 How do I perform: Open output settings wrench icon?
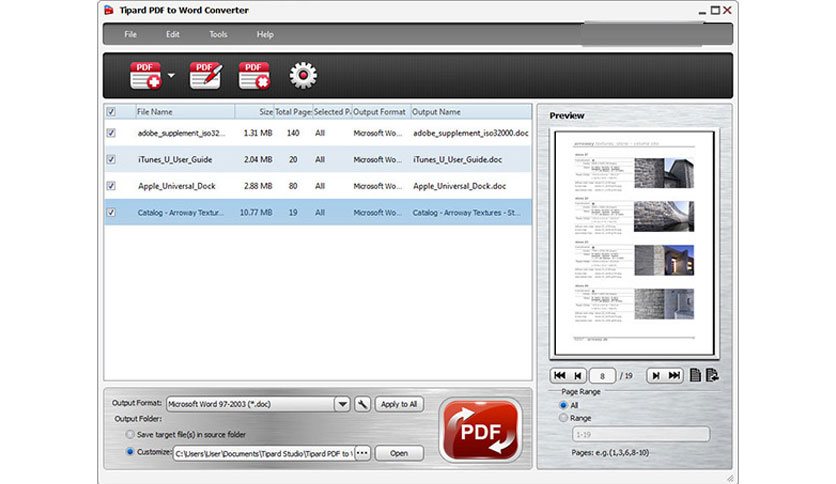coord(363,404)
